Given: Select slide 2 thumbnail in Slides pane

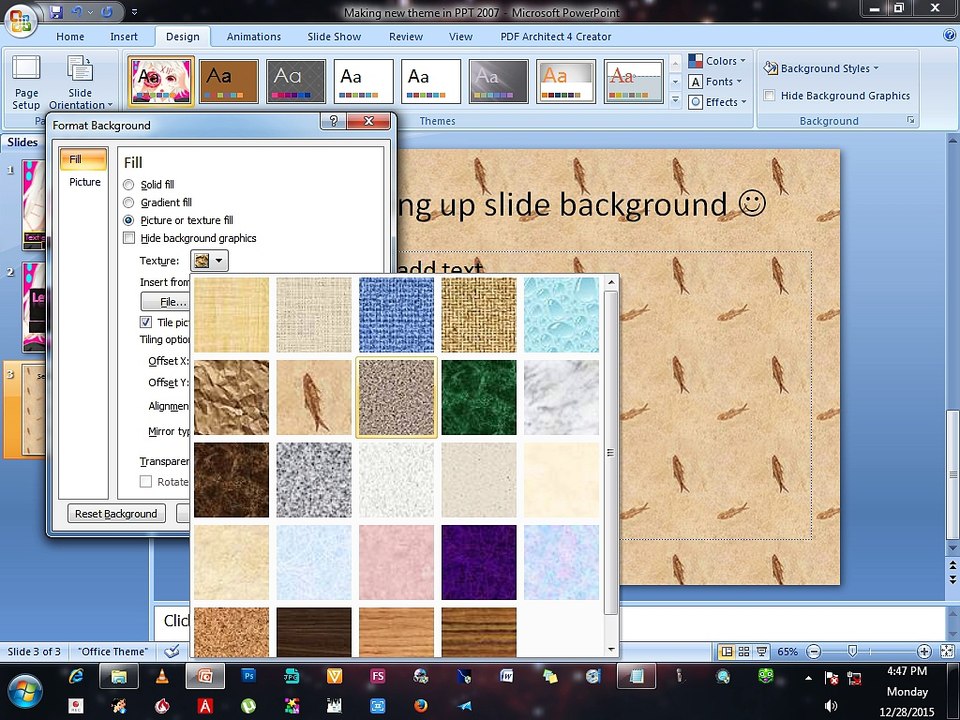Looking at the screenshot, I should (33, 307).
